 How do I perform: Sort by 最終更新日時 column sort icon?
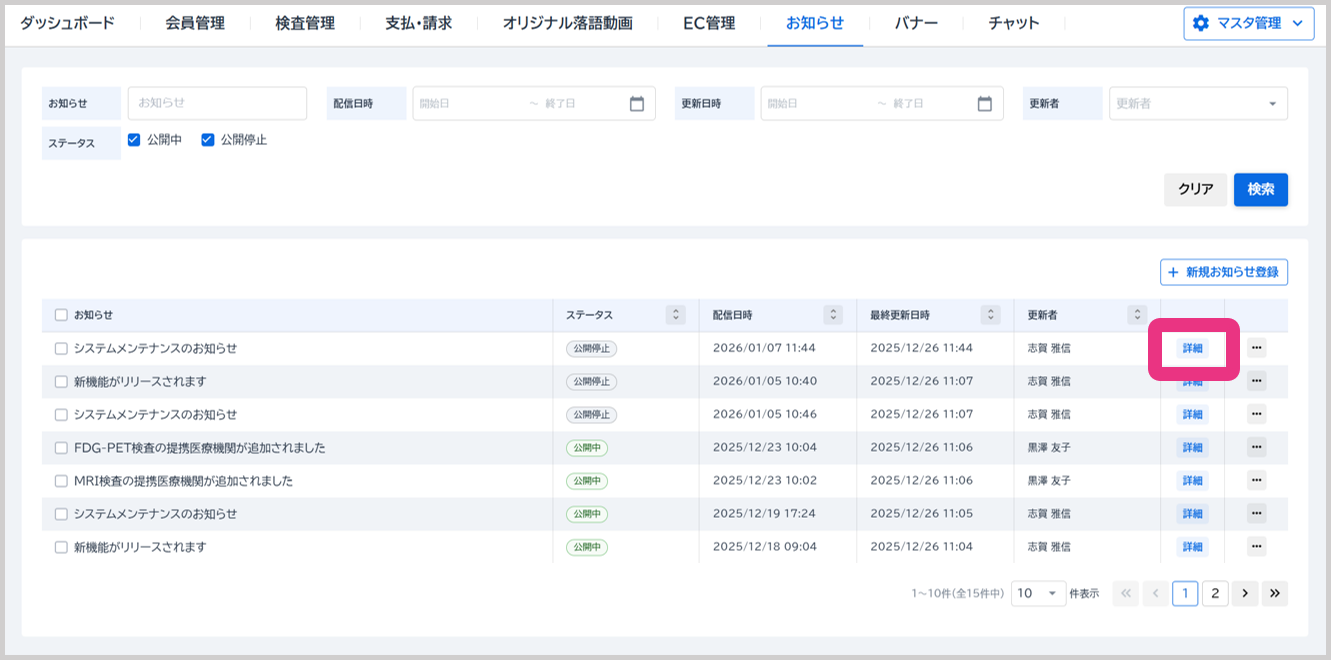pos(990,315)
